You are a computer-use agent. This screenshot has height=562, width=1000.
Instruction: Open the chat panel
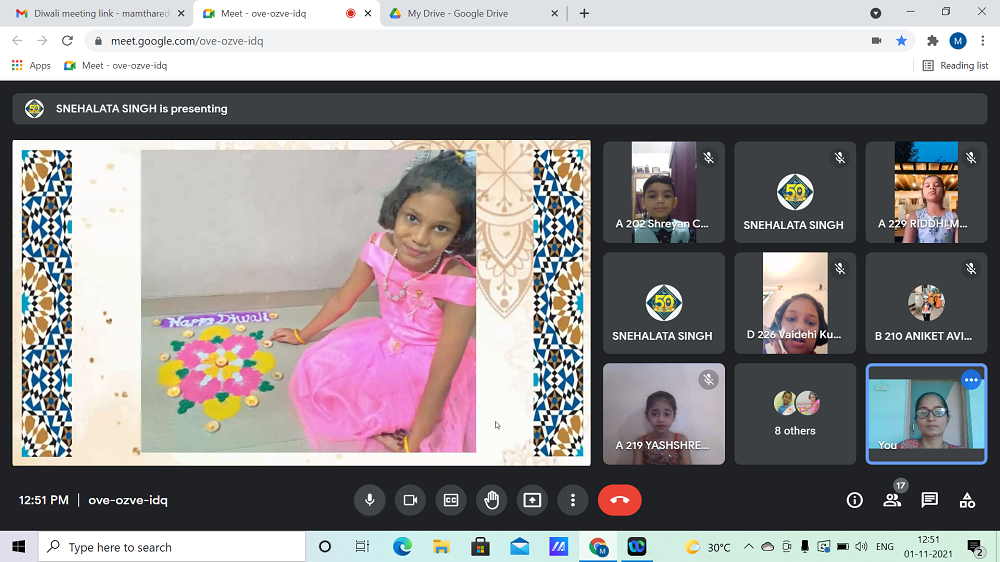click(x=929, y=500)
